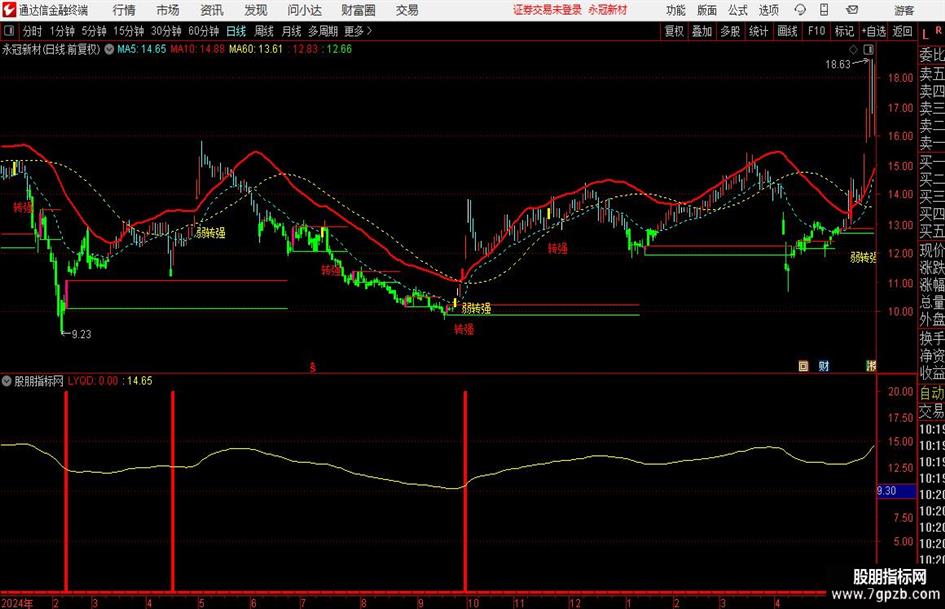Click the 永冠新材 stock name in title bar
The image size is (945, 609).
[x=608, y=10]
